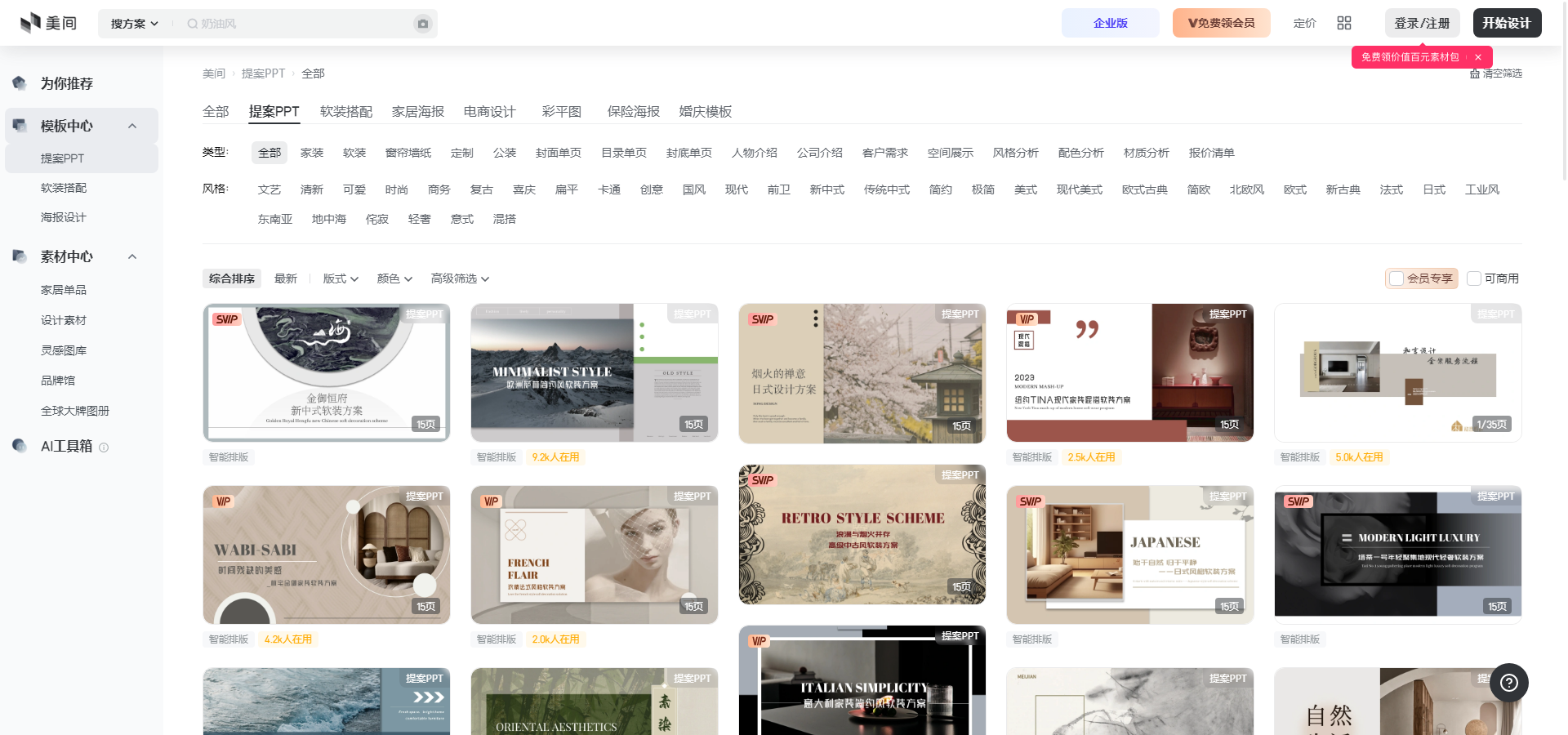
Task: Select the 封面单页 type filter
Action: tap(559, 153)
